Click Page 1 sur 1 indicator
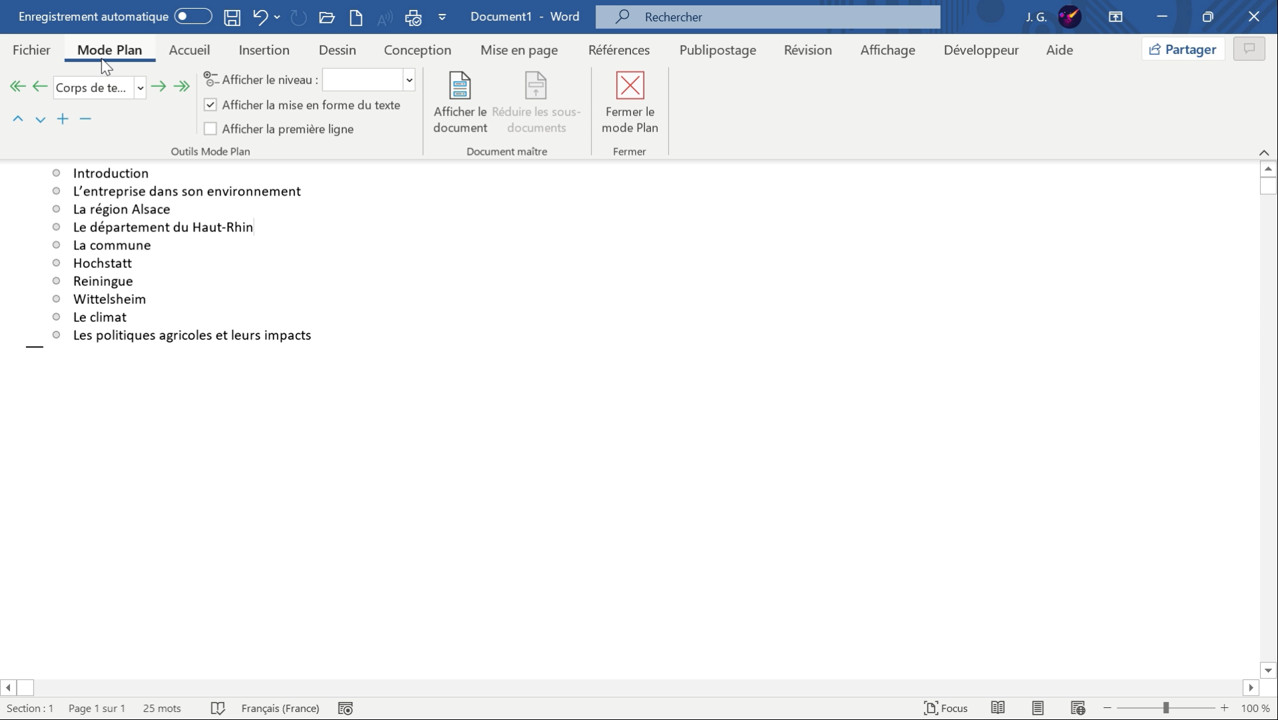Screen dimensions: 1278x720 97,708
